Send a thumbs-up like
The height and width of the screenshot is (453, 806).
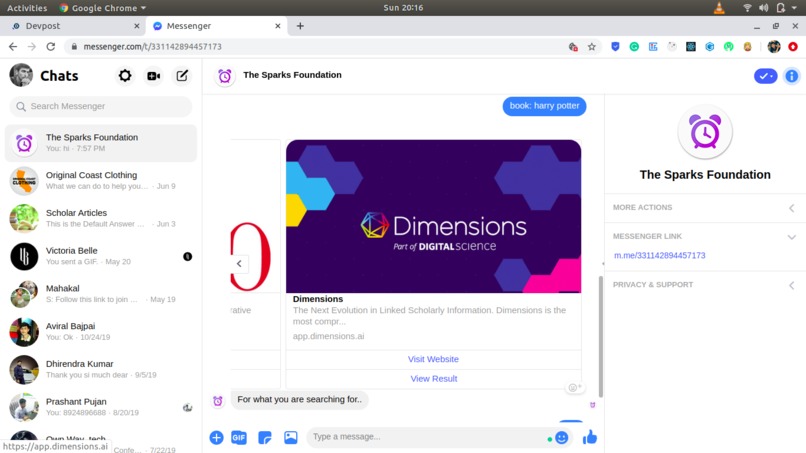click(x=590, y=437)
